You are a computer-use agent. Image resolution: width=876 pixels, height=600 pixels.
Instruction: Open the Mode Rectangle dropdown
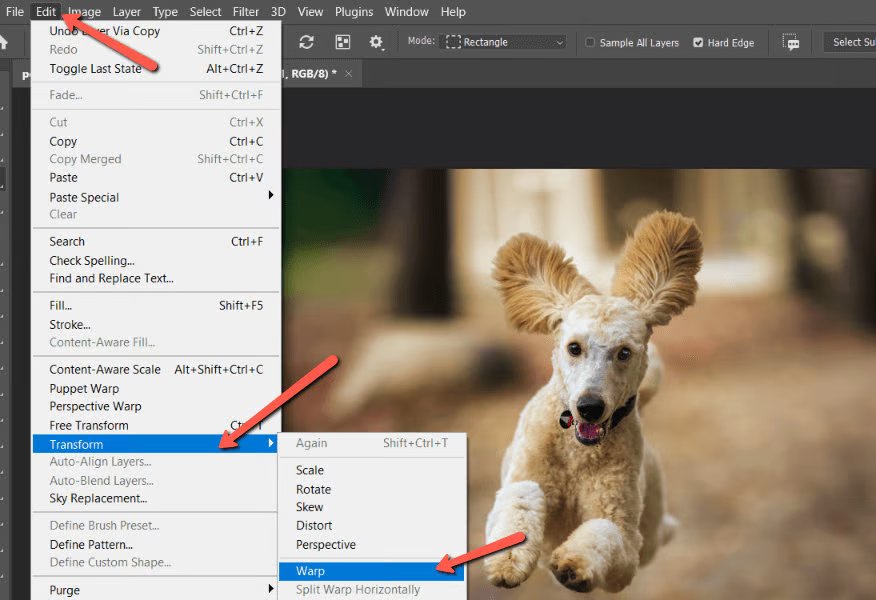point(505,42)
